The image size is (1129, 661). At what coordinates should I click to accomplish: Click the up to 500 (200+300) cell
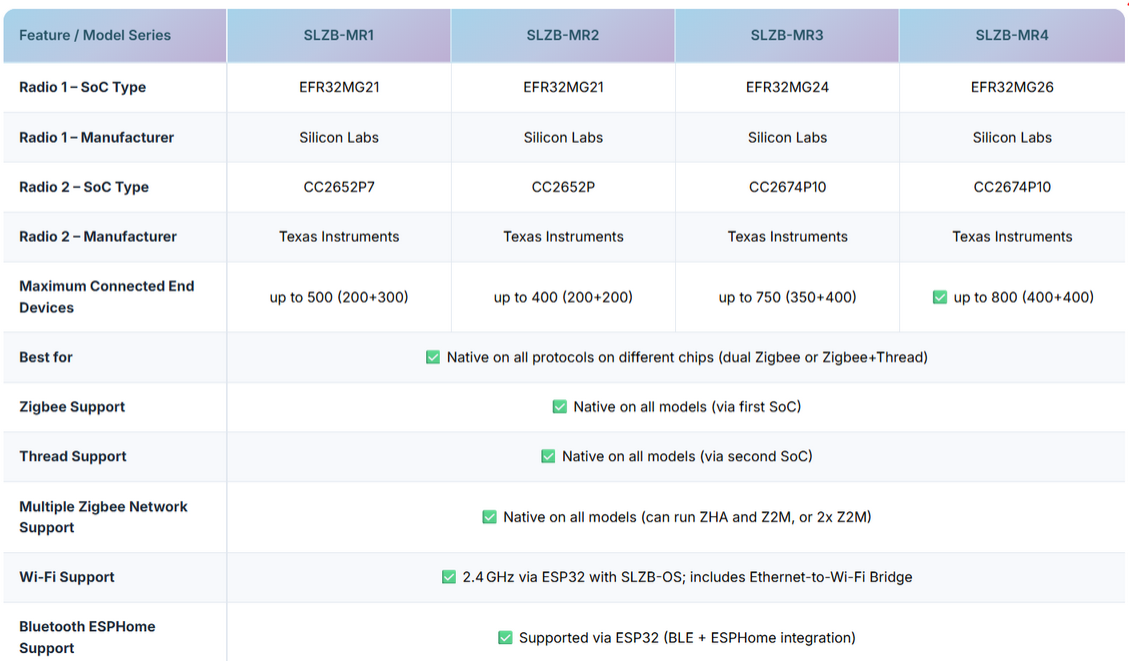coord(339,297)
